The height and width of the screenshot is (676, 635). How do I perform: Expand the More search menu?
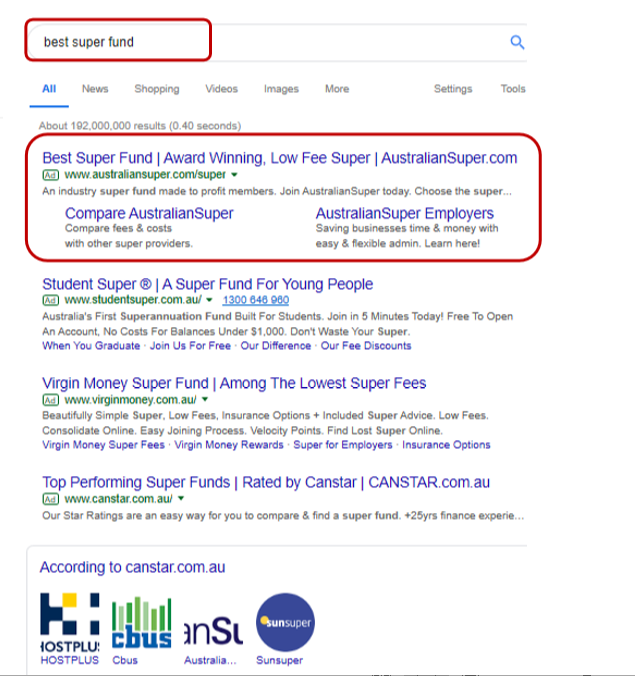337,89
